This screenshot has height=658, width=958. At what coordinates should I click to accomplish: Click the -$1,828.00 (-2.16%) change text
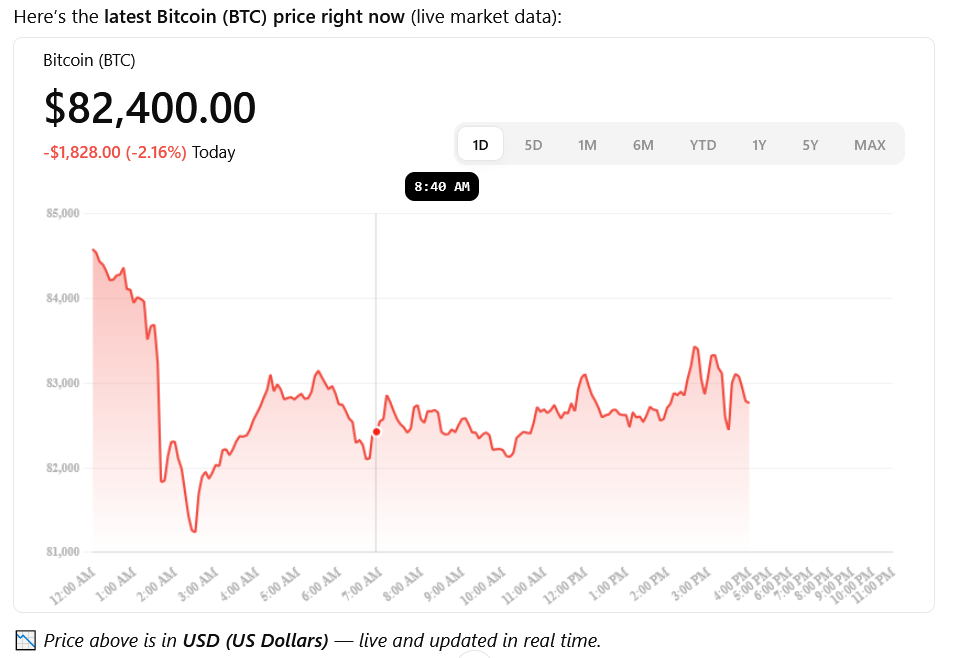114,153
